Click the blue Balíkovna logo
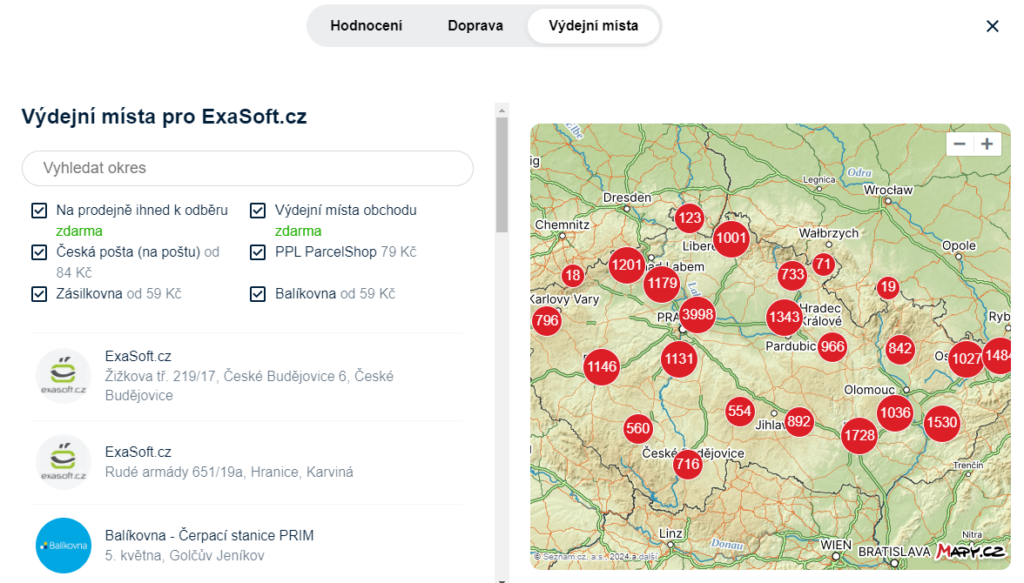This screenshot has height=583, width=1024. (63, 545)
